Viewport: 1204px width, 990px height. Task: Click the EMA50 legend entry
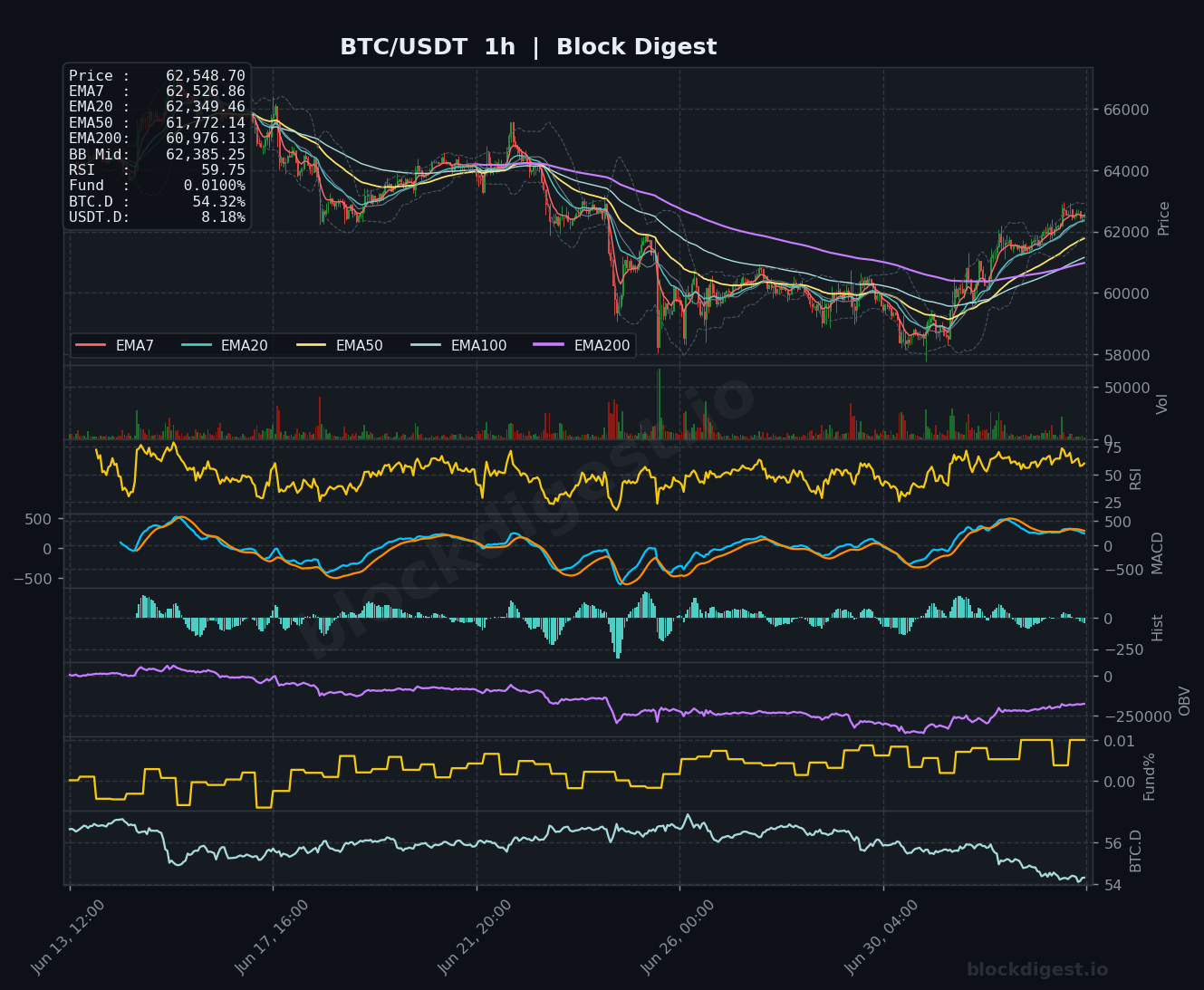[x=340, y=346]
